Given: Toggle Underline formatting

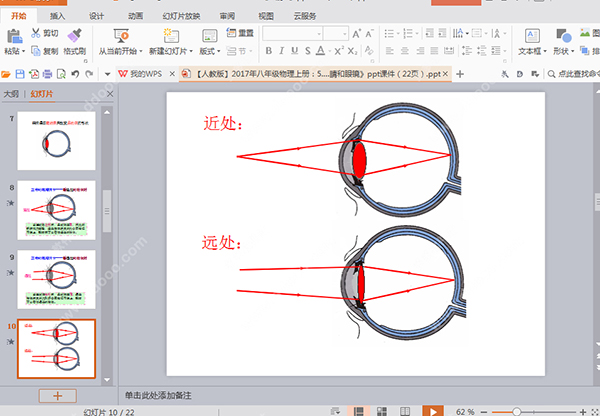Looking at the screenshot, I should [294, 51].
